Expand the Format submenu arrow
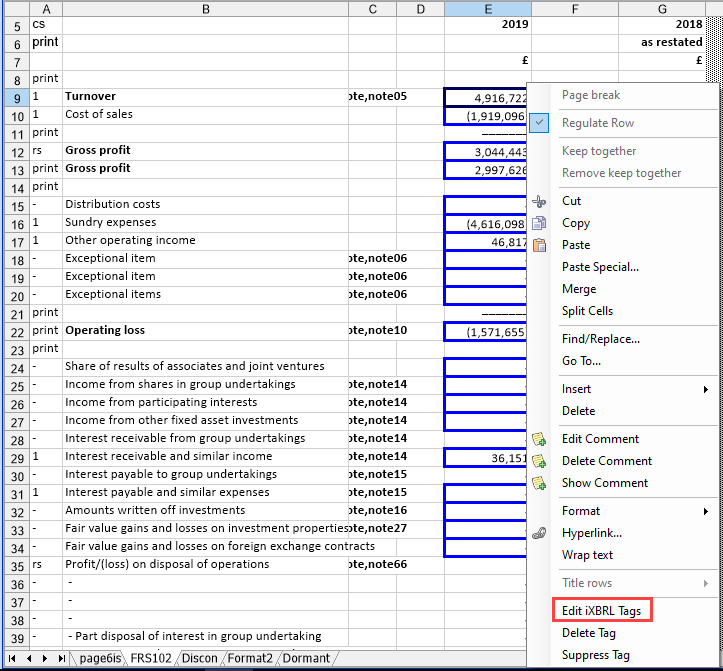 (x=705, y=511)
